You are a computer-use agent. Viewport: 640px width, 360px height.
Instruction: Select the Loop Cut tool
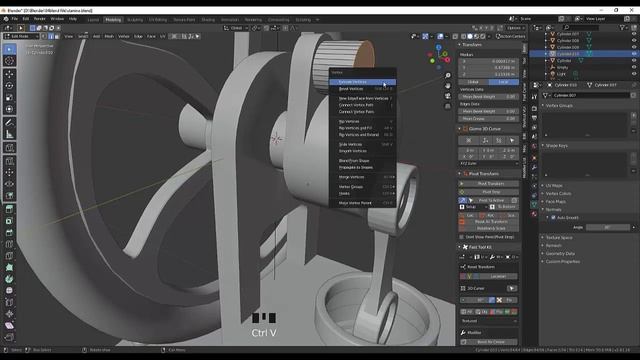(9, 244)
